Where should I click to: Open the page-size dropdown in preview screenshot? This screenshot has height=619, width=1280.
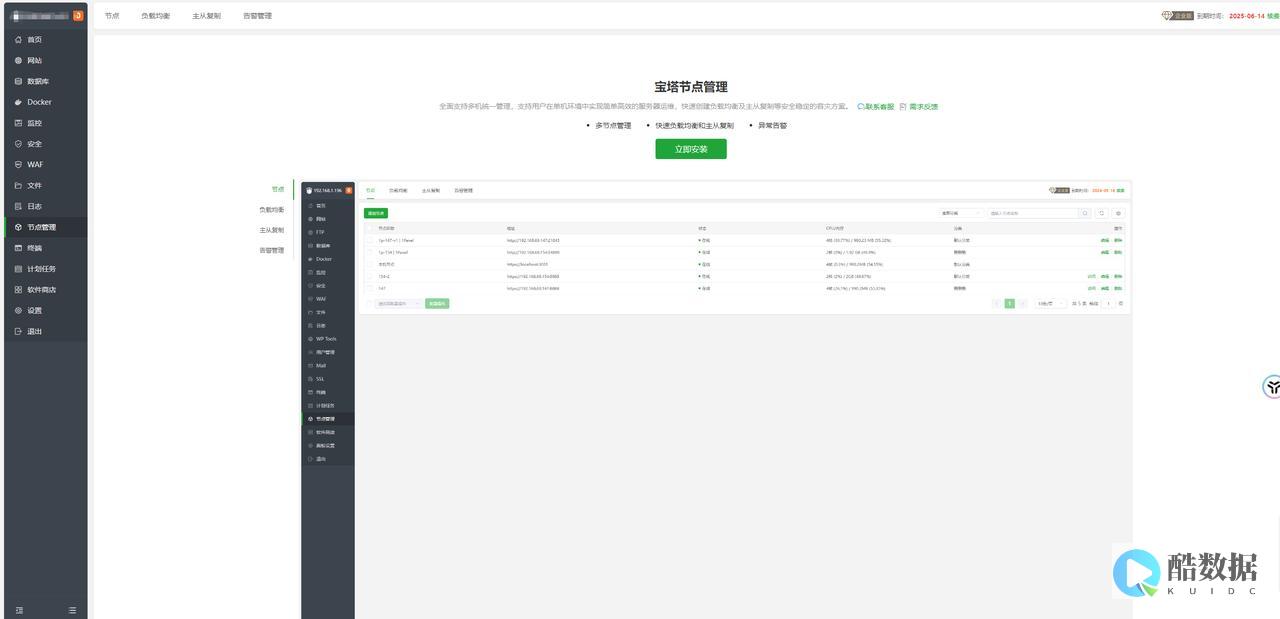point(1050,303)
